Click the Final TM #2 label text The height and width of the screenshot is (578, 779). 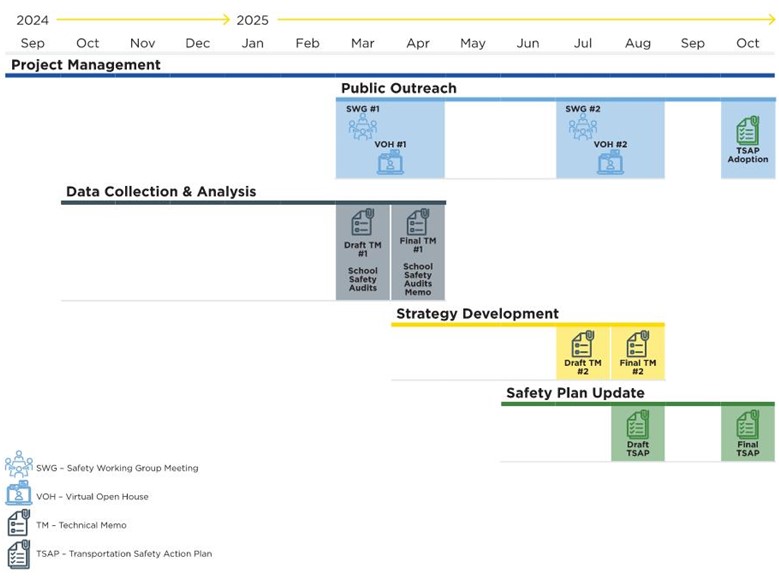[638, 367]
